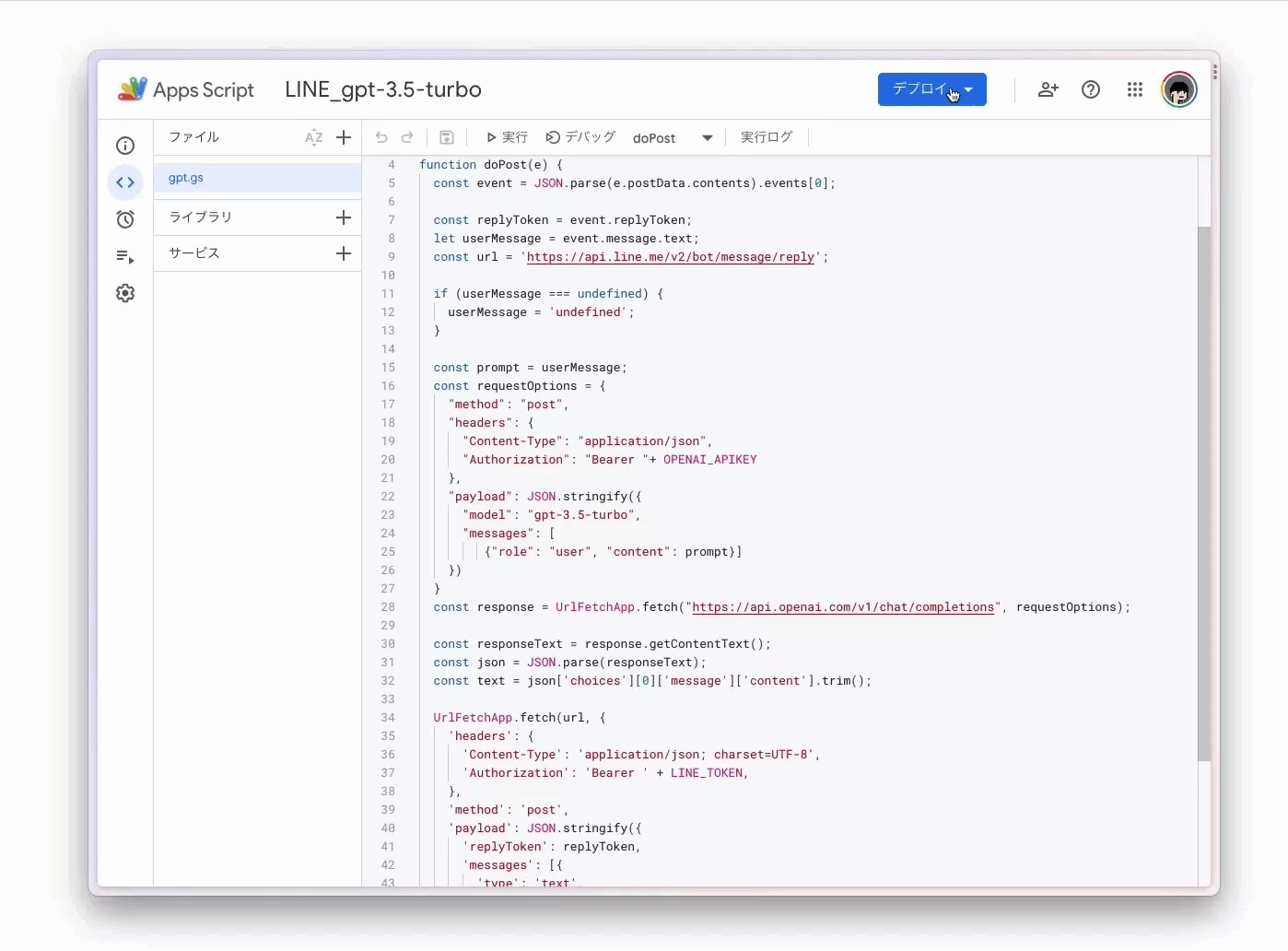Viewport: 1288px width, 951px height.
Task: Click the OPENAI_APIKEY variable text
Action: point(710,460)
